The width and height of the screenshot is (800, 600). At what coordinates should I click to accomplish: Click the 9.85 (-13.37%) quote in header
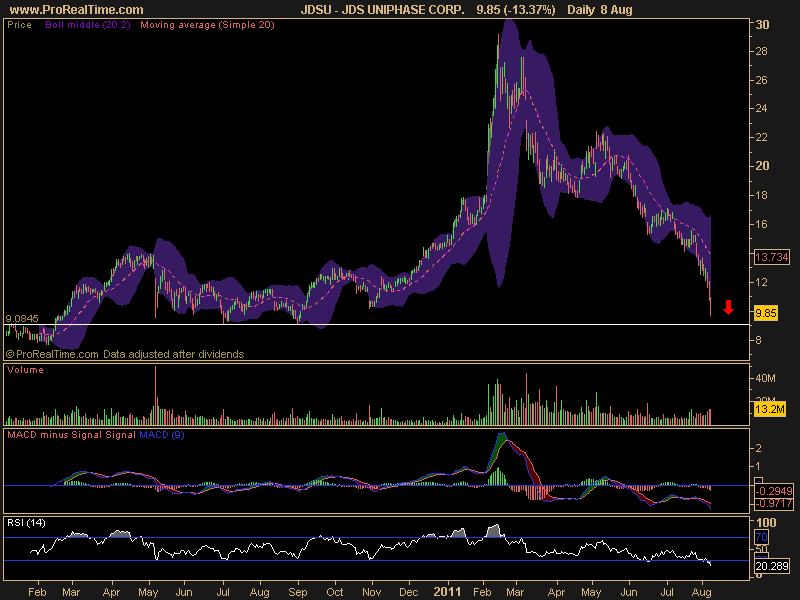[516, 10]
